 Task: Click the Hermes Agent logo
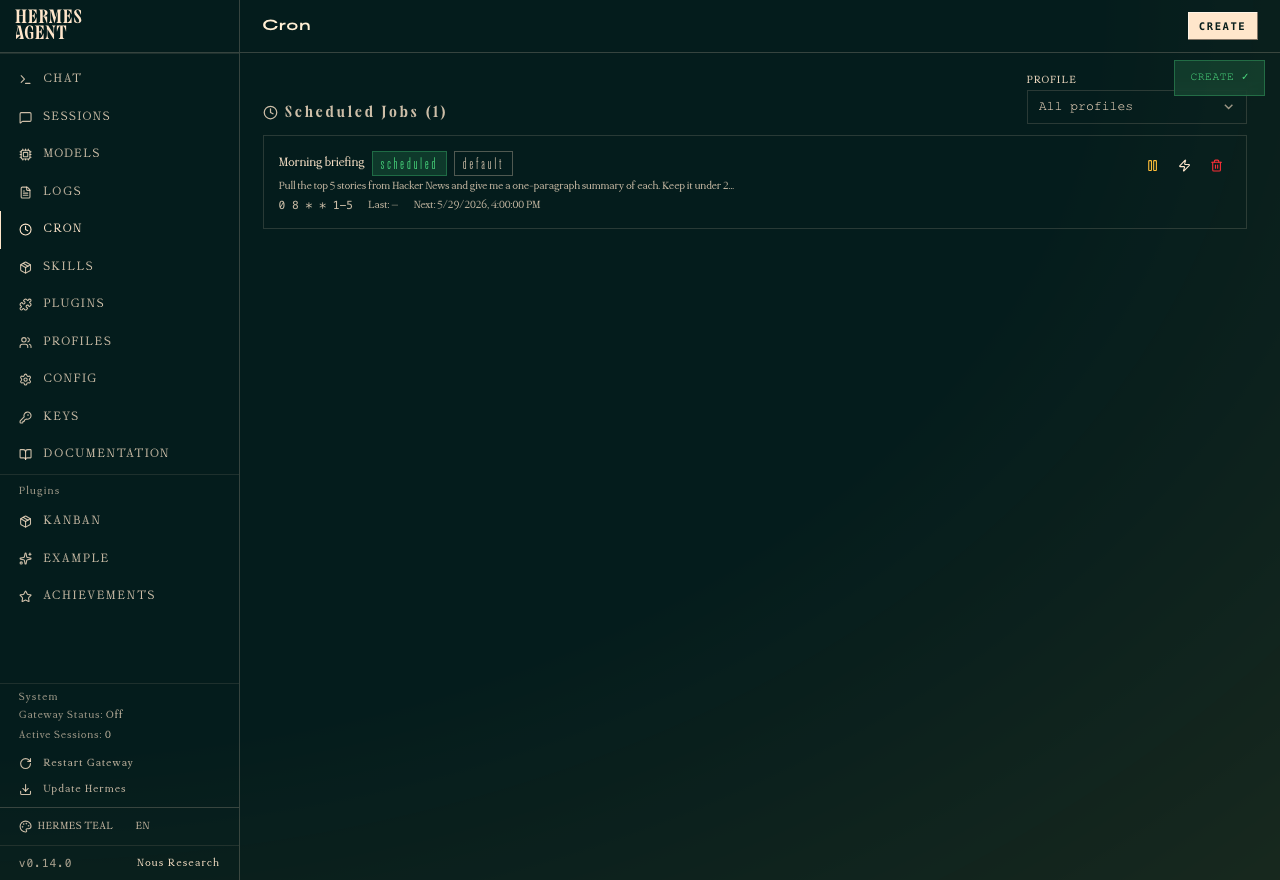point(48,25)
